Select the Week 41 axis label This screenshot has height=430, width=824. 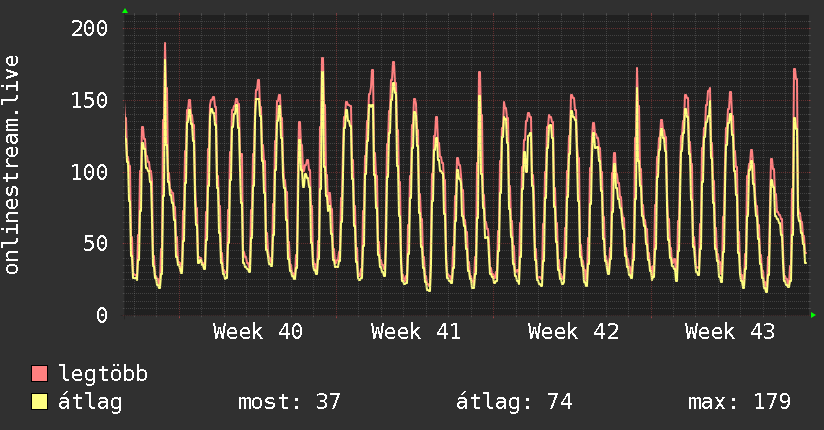415,332
